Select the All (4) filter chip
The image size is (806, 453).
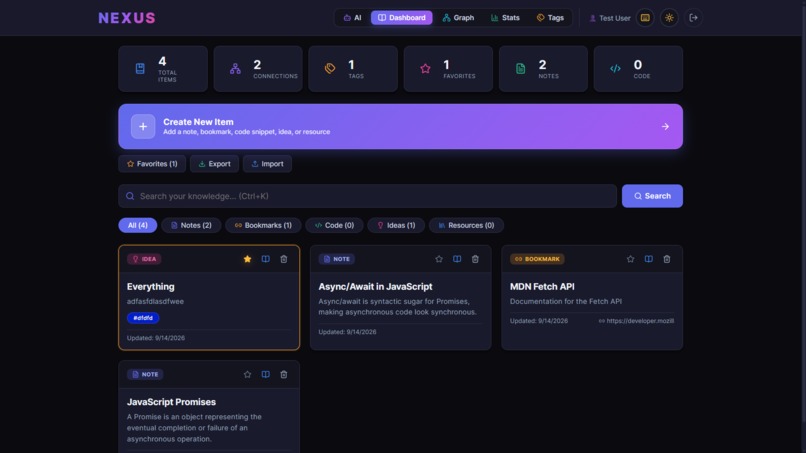(138, 225)
